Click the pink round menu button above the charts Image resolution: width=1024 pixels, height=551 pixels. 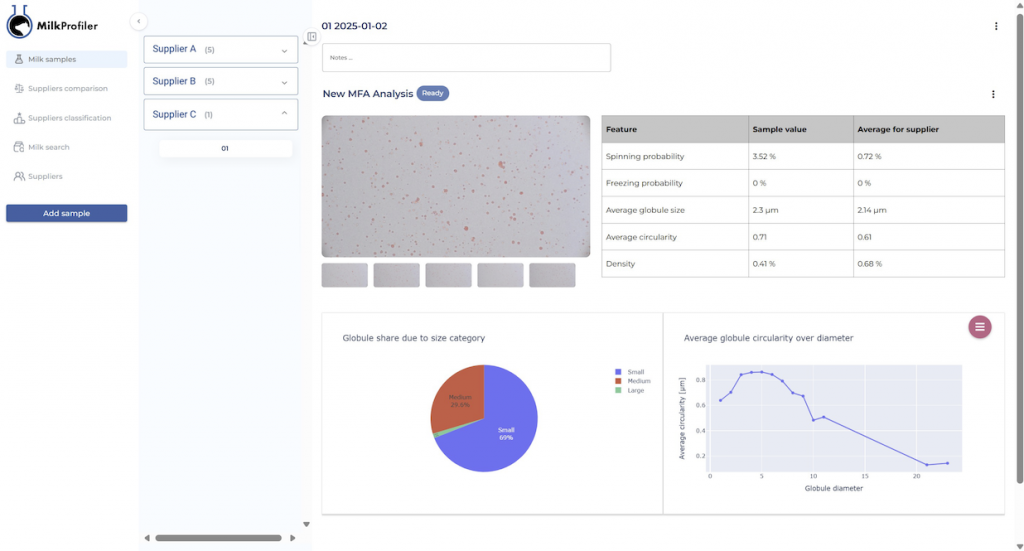(980, 327)
